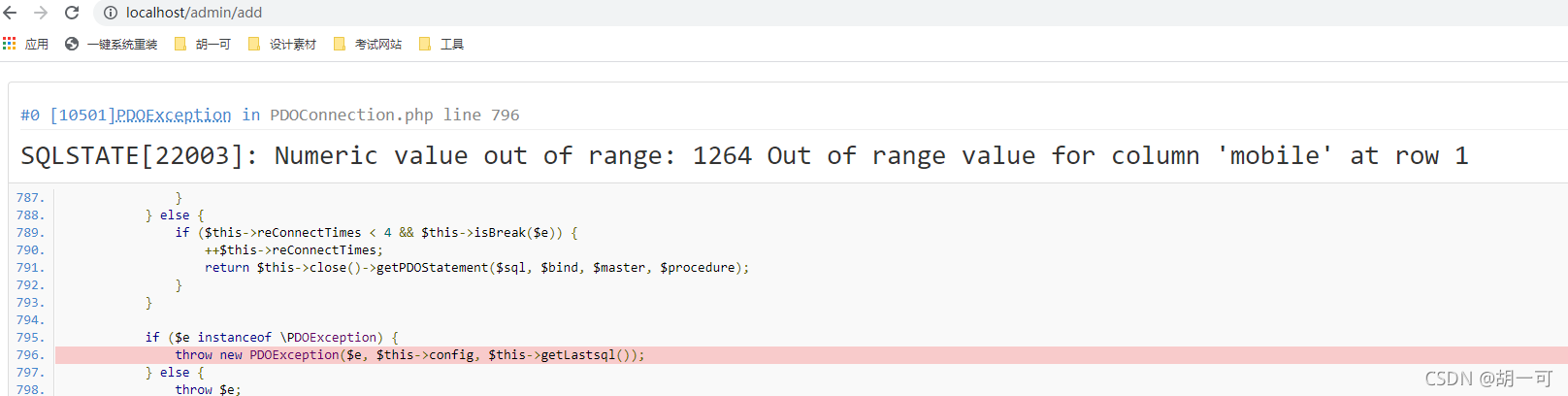
Task: Open the 胡一可 bookmark folder
Action: [x=203, y=44]
